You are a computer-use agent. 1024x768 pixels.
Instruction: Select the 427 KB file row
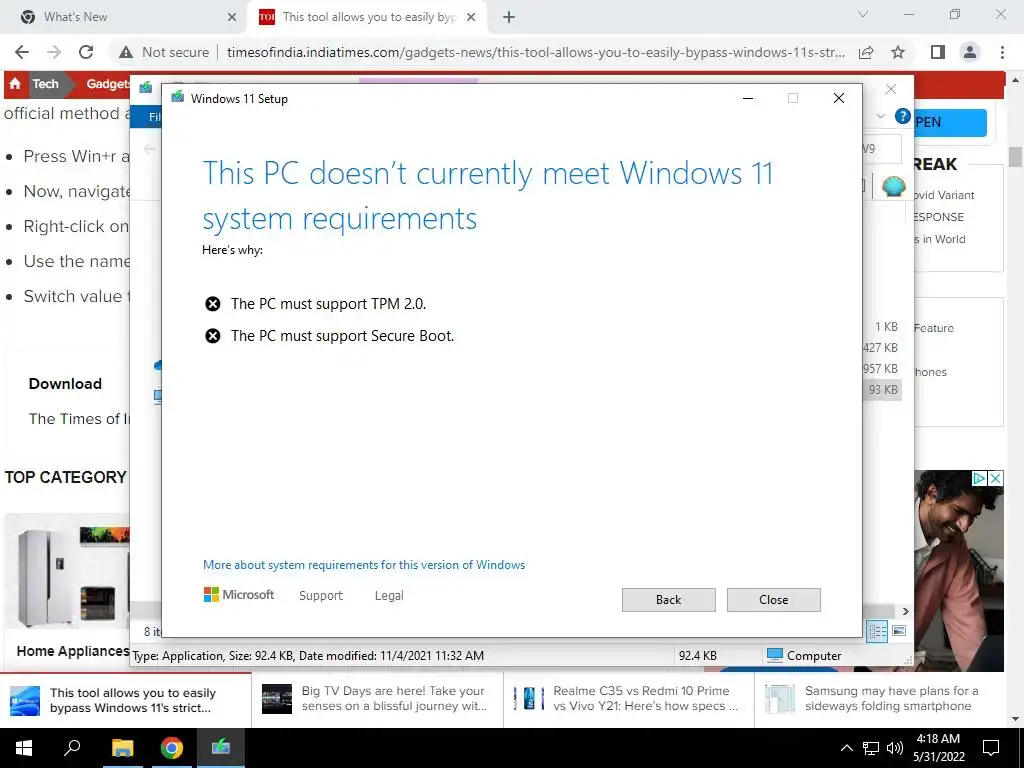pos(880,347)
